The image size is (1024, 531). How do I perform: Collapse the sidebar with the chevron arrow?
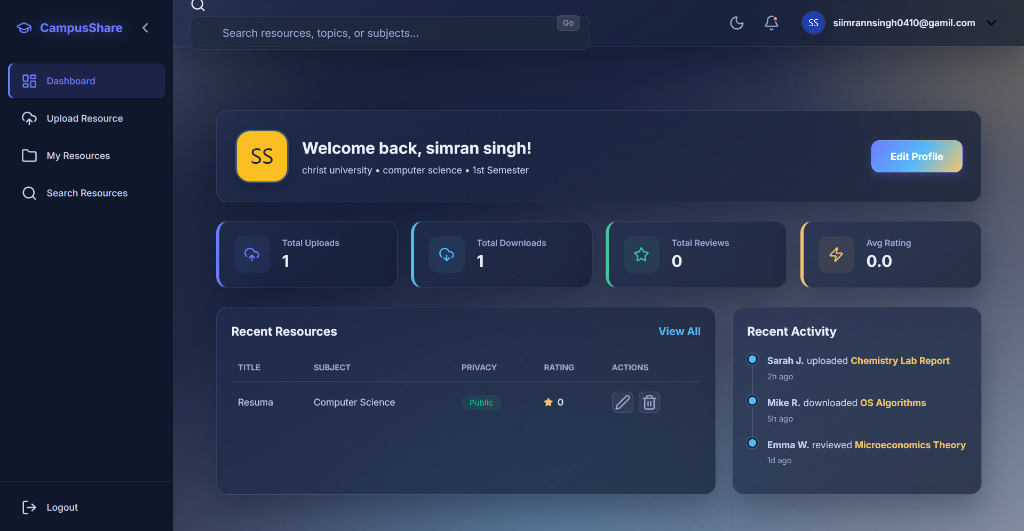(145, 28)
